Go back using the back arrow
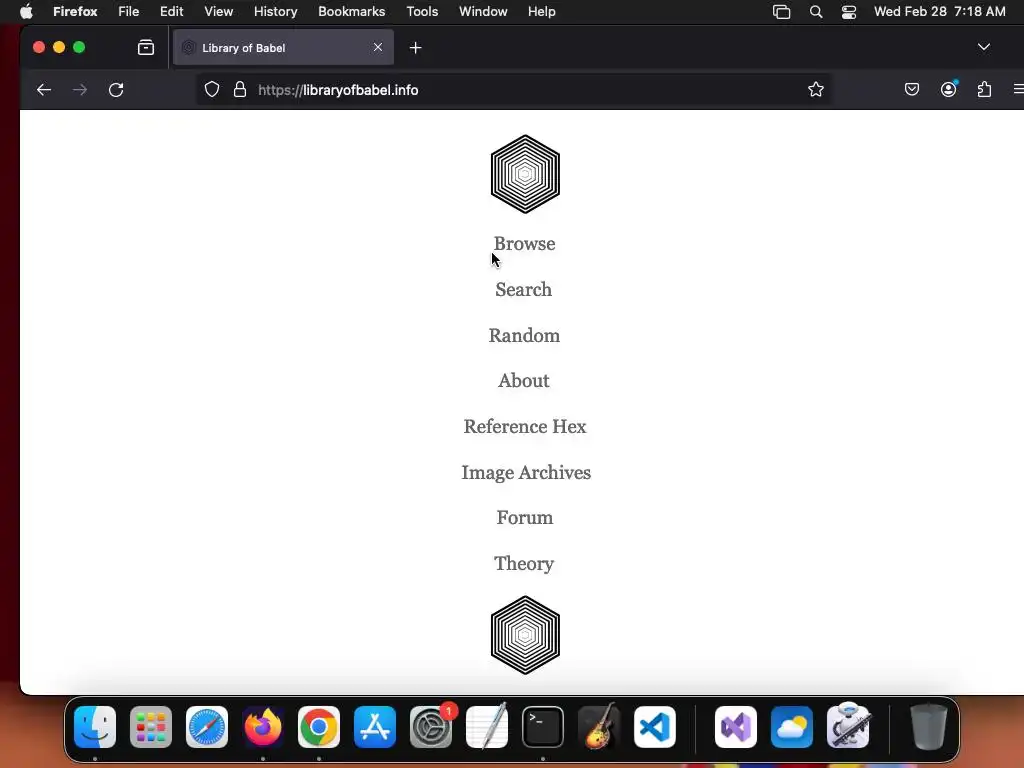1024x768 pixels. pyautogui.click(x=44, y=90)
